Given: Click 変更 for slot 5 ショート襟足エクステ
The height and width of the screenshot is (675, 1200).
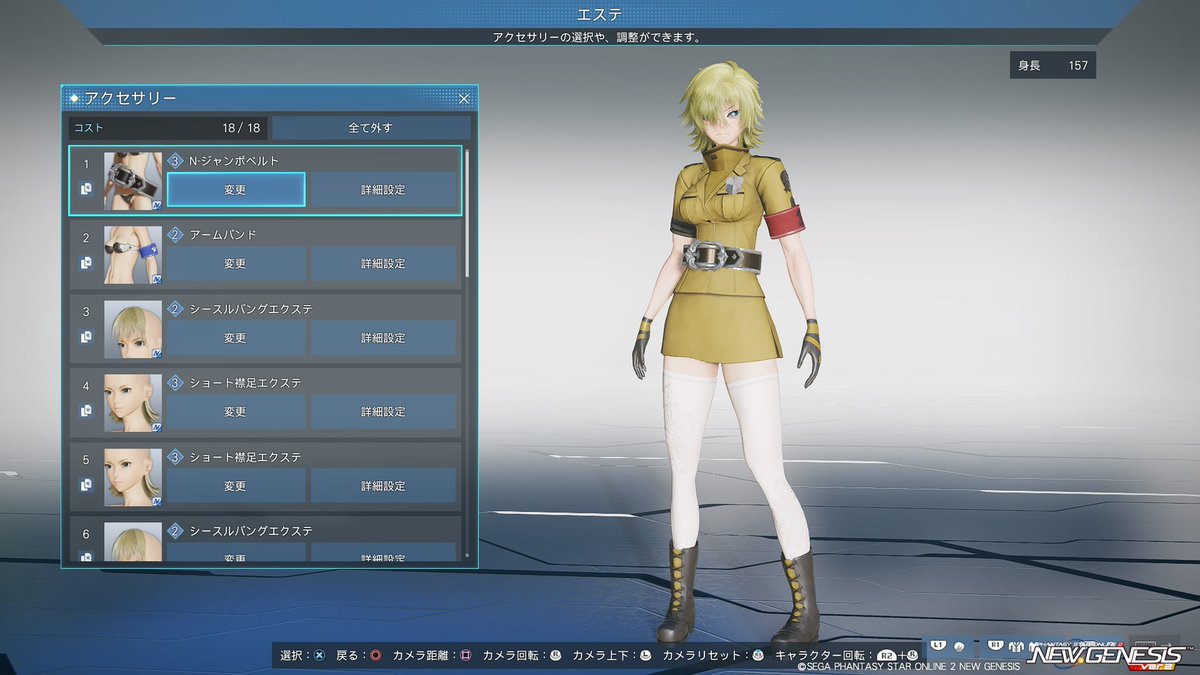Looking at the screenshot, I should [x=235, y=486].
